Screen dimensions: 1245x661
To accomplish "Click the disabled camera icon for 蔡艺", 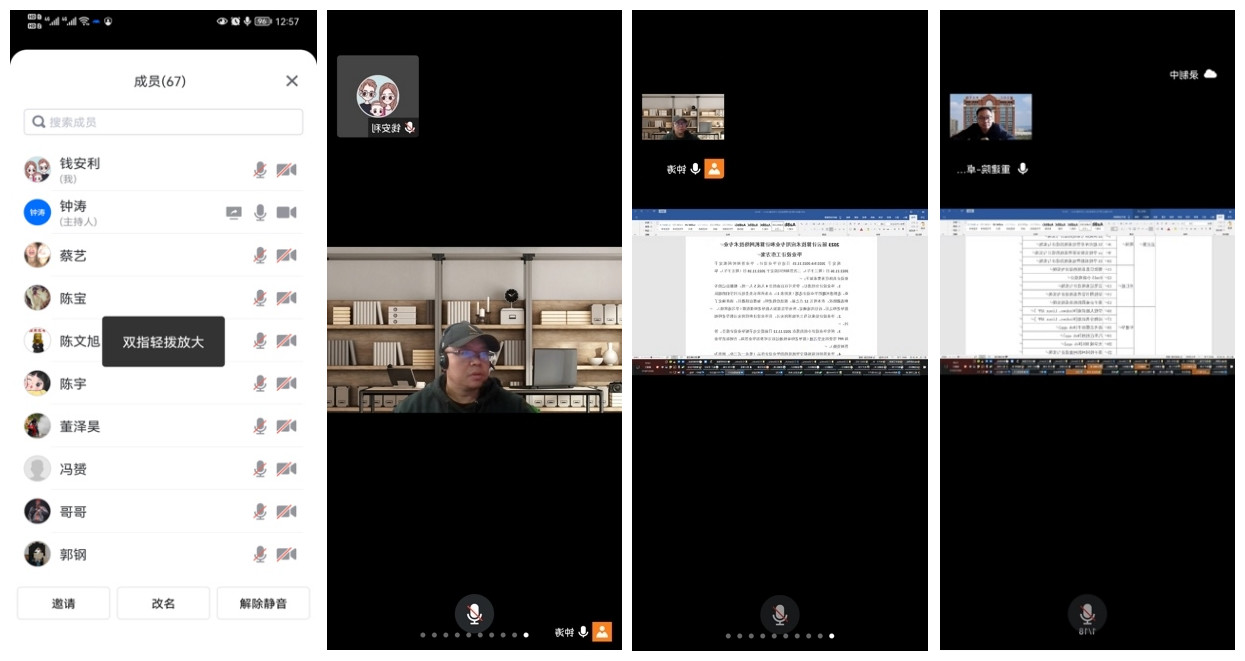I will click(x=286, y=256).
